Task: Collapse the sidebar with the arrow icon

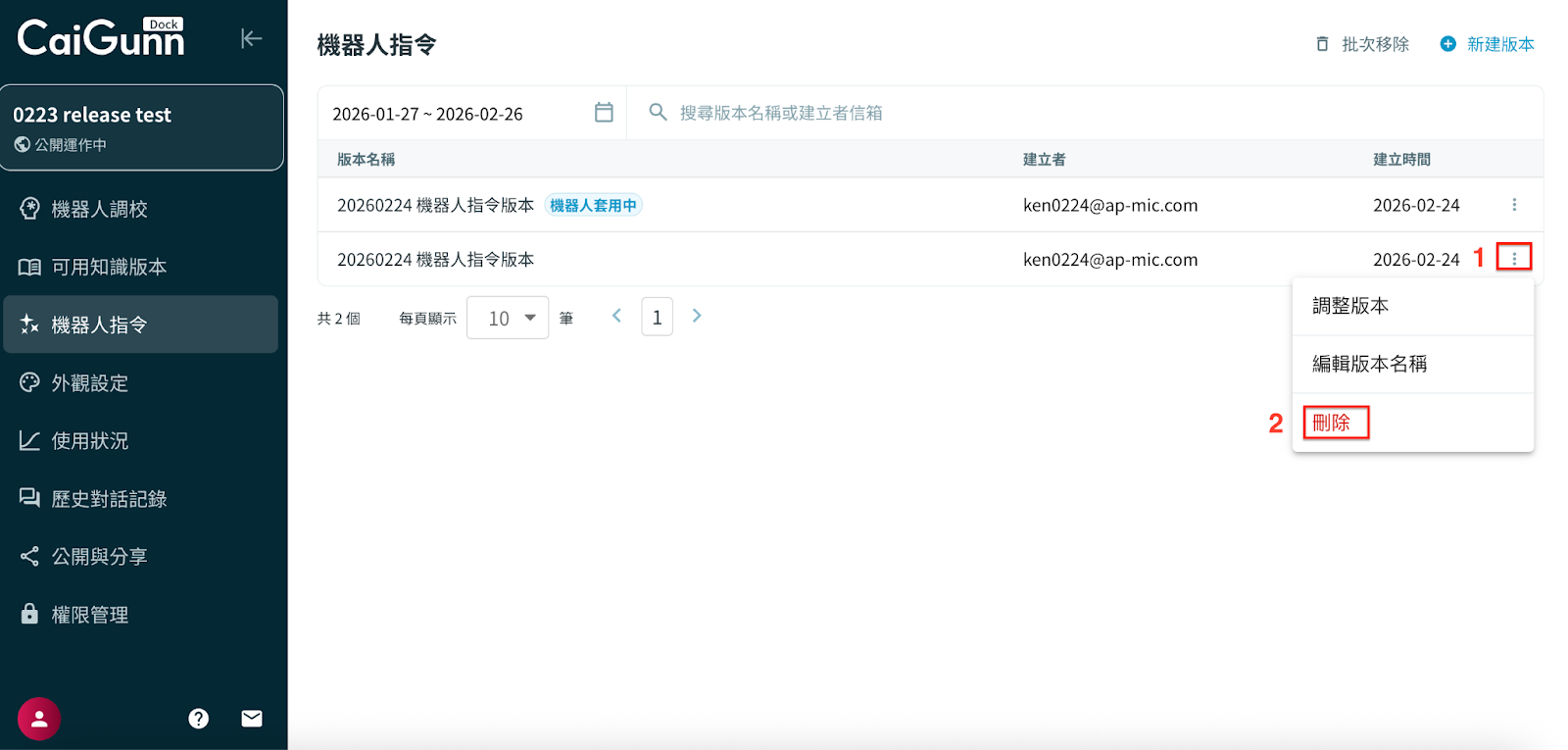Action: pos(251,38)
